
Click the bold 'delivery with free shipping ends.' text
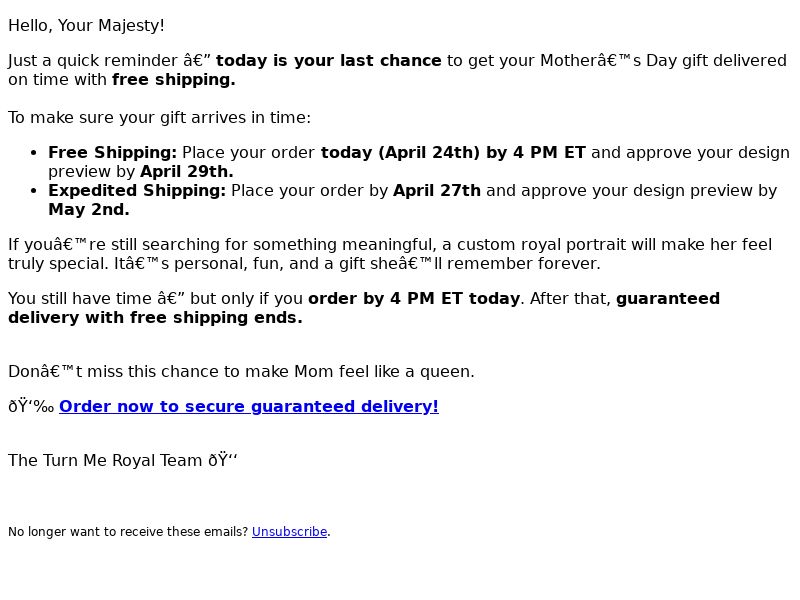pos(155,317)
